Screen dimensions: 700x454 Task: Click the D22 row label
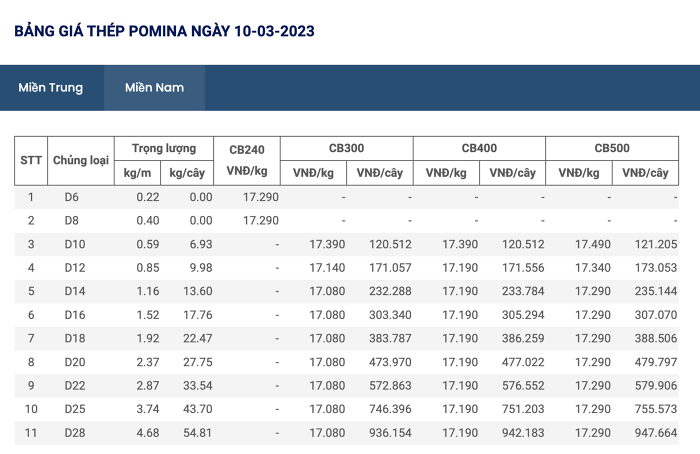point(75,385)
